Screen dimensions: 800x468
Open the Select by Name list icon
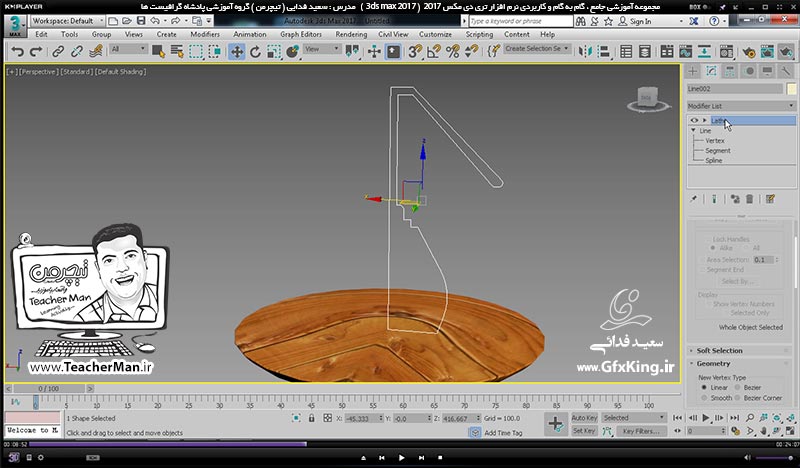[177, 52]
